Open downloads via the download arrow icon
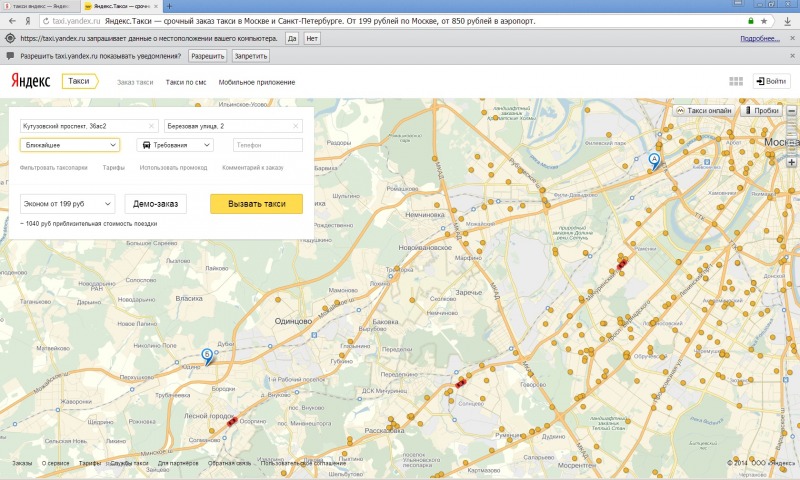 click(x=788, y=21)
